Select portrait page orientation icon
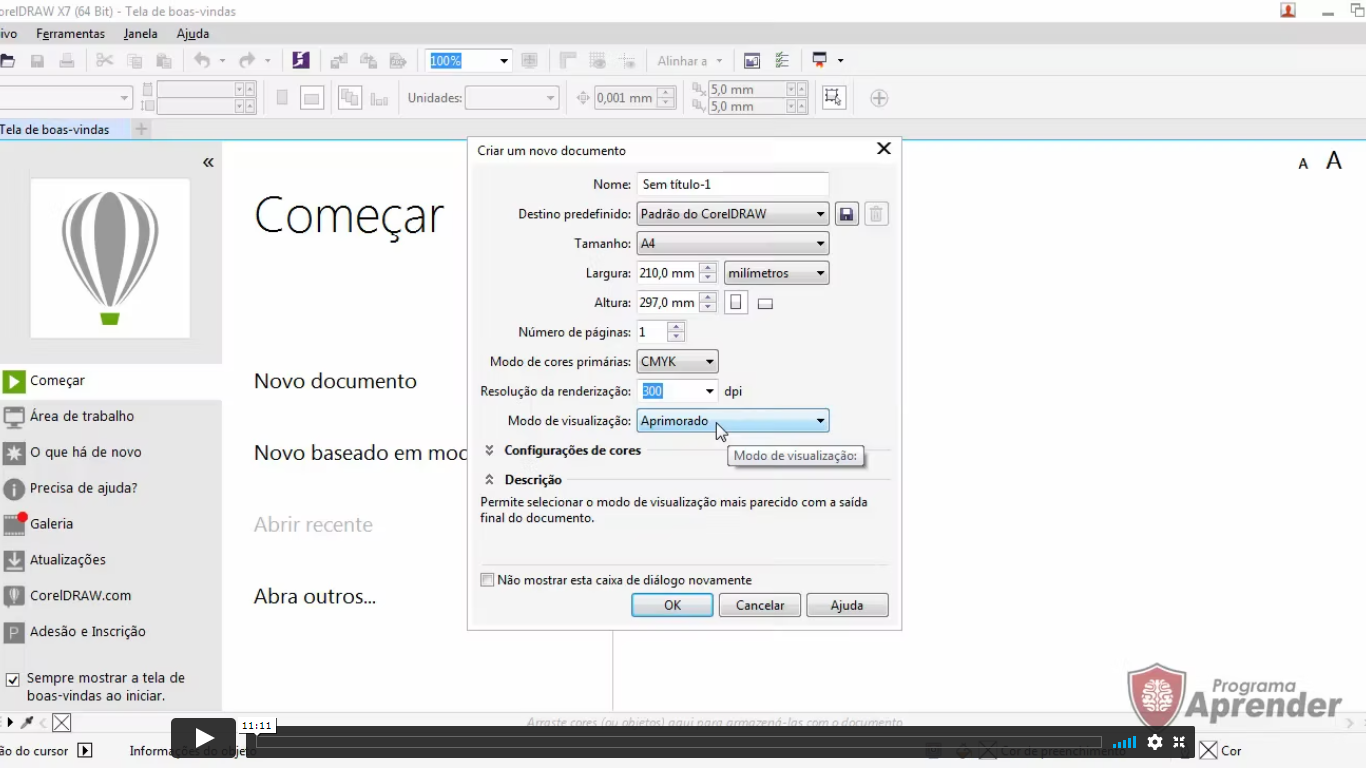The width and height of the screenshot is (1366, 768). [736, 303]
